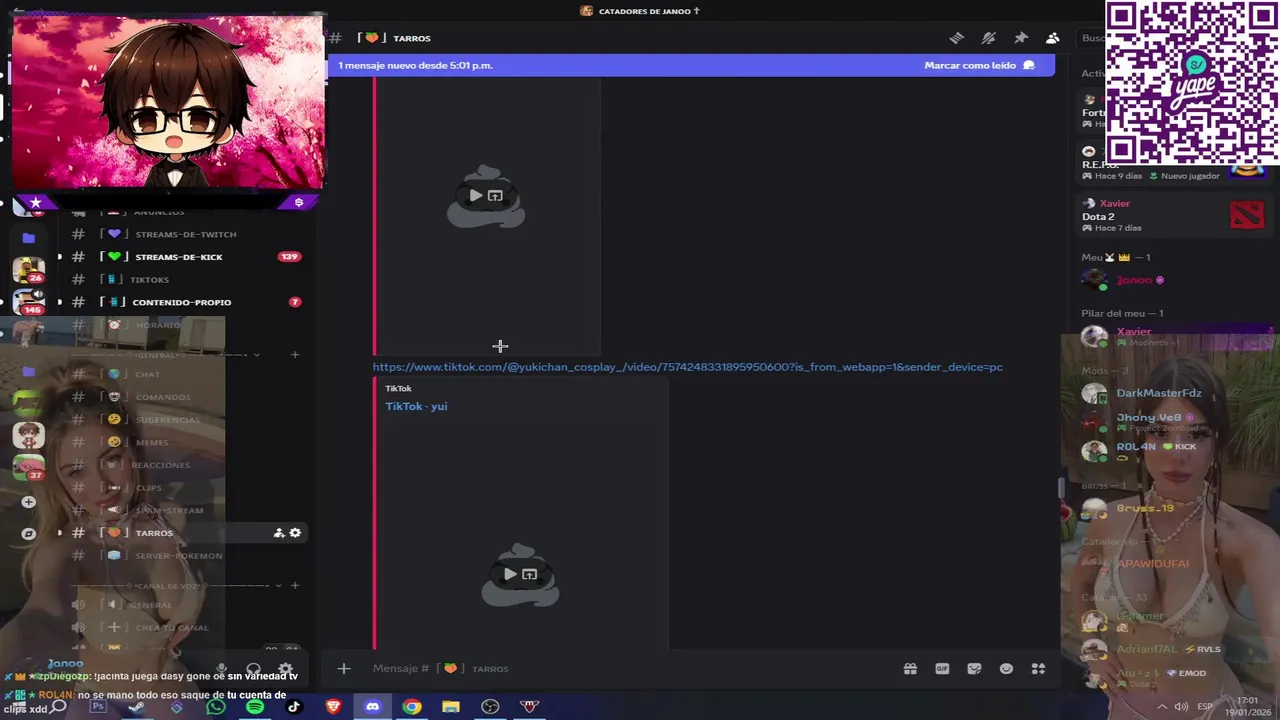The image size is (1280, 720).
Task: Open the streams-de-kick channel
Action: click(x=185, y=257)
